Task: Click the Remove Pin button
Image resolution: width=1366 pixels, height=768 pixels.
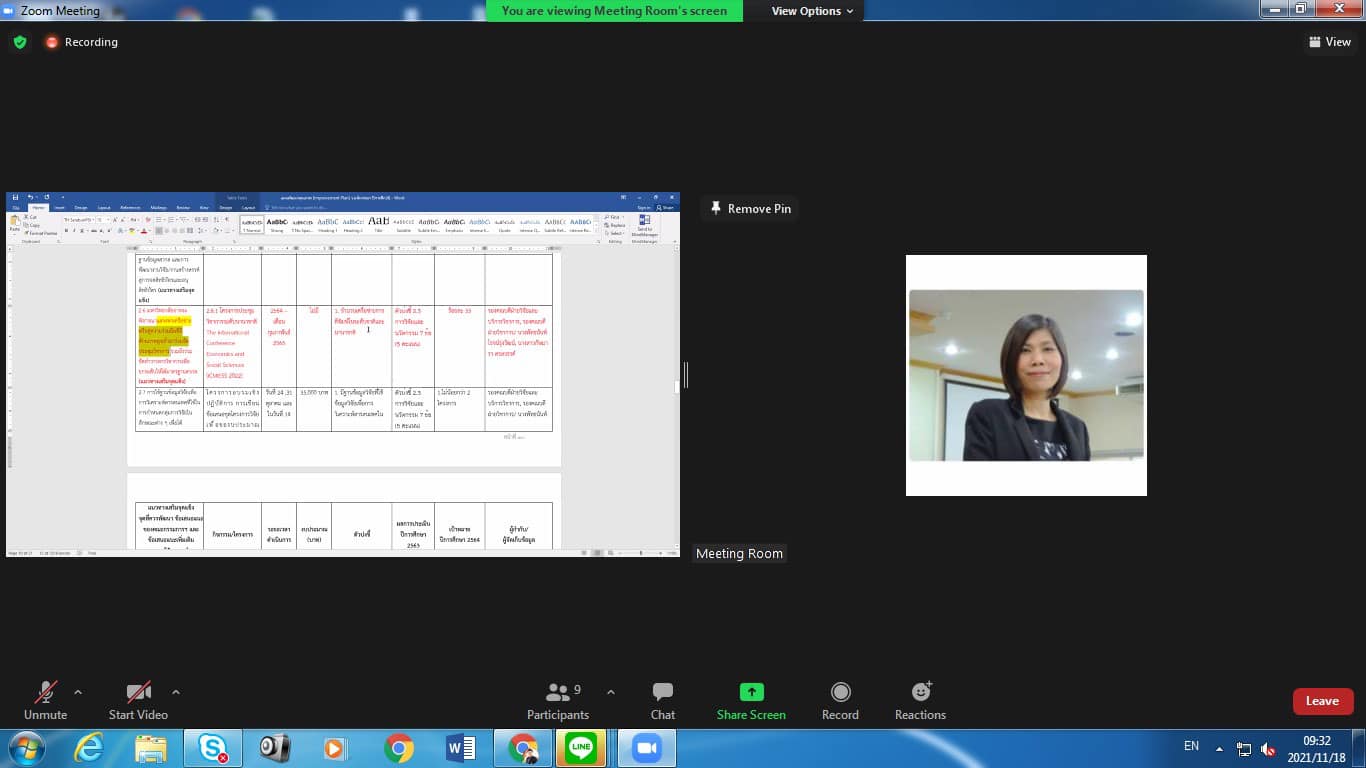Action: tap(751, 208)
